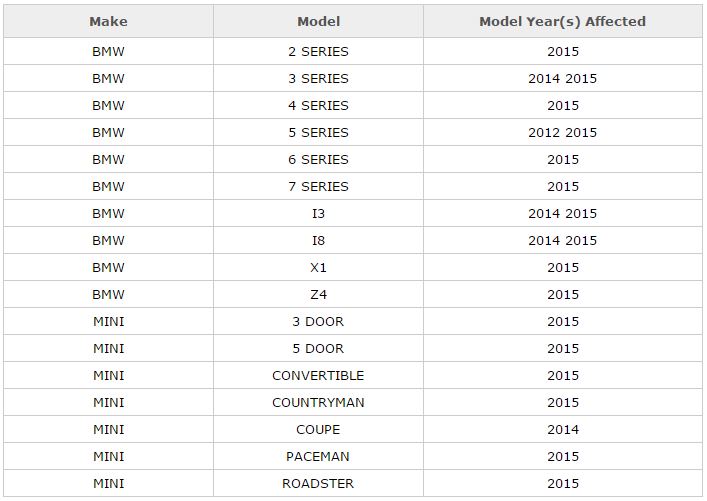Select the CONVERTIBLE model cell
Image resolution: width=707 pixels, height=501 pixels.
point(318,376)
